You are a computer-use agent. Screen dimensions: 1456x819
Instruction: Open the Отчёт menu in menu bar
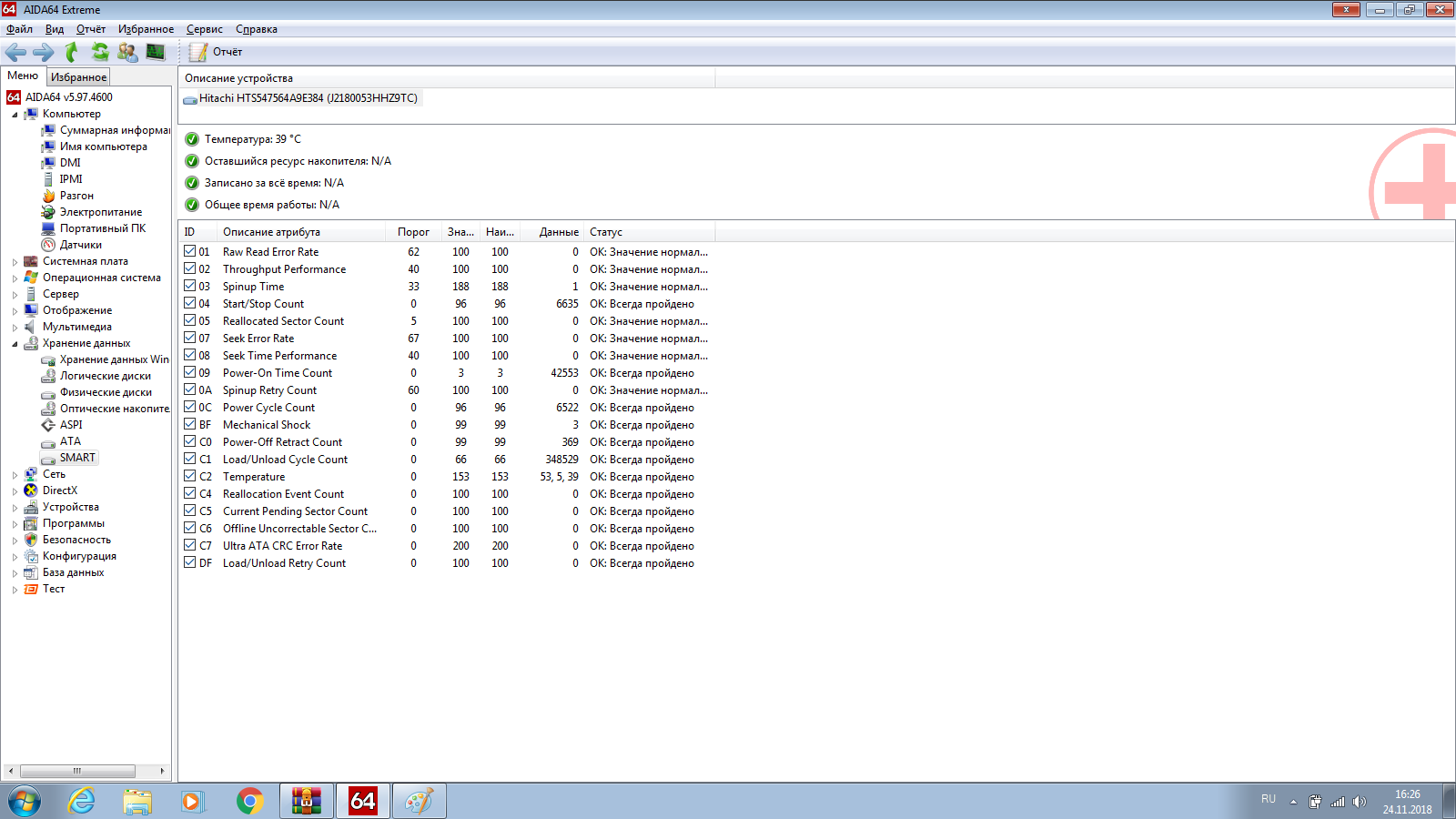[x=91, y=29]
